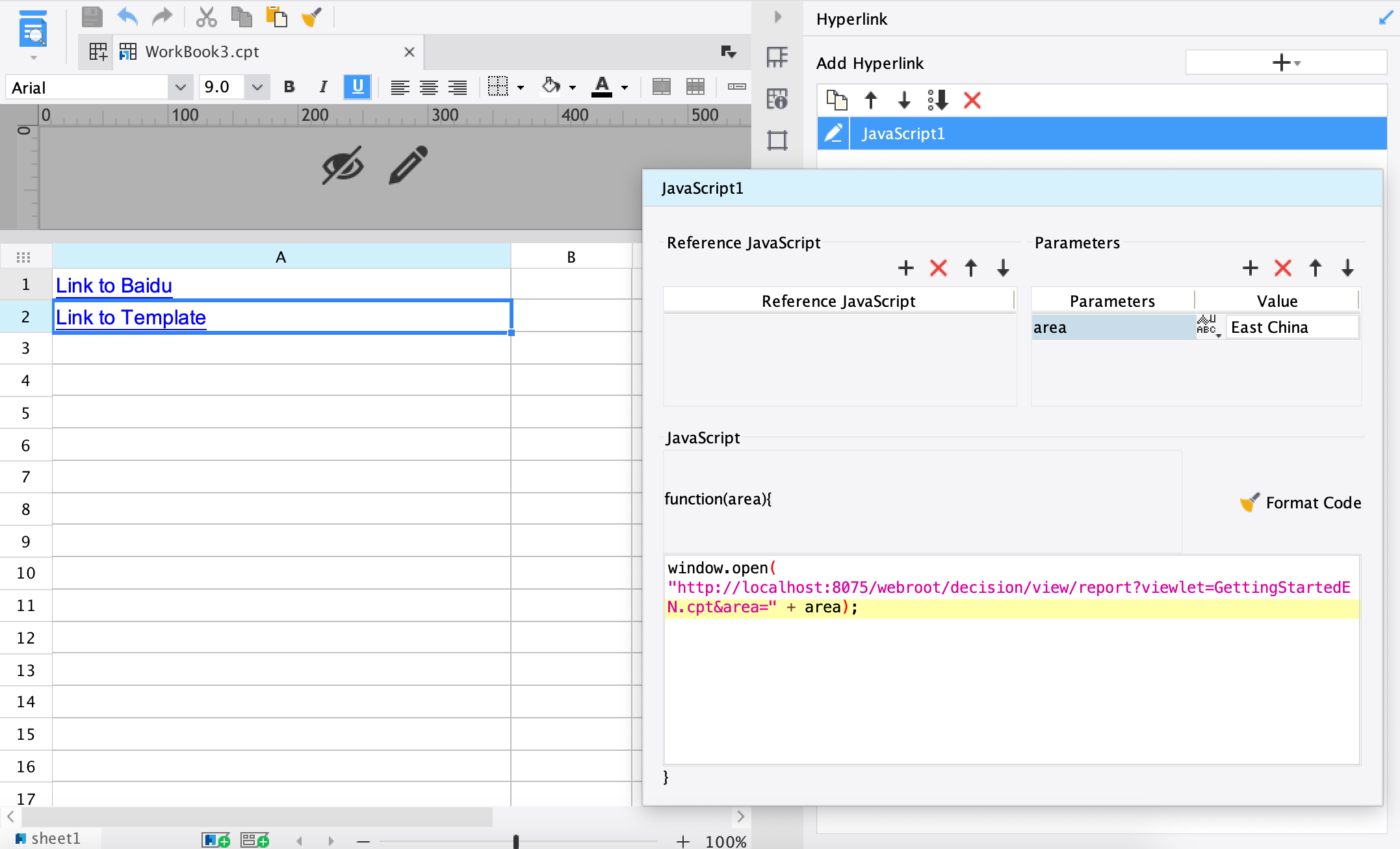The image size is (1400, 849).
Task: Open the font name dropdown Arial
Action: (180, 87)
